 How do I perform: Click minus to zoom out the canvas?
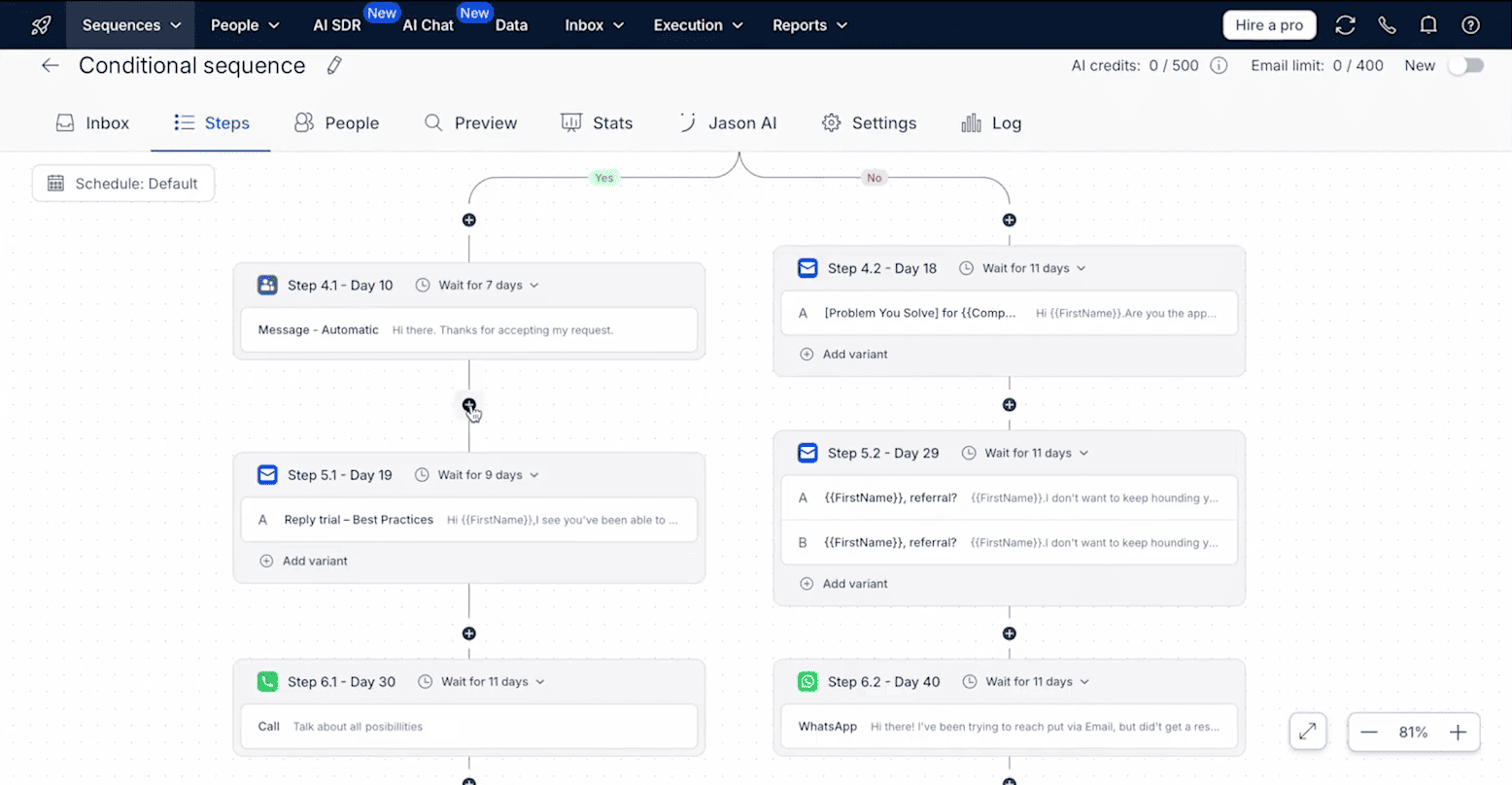click(1370, 732)
